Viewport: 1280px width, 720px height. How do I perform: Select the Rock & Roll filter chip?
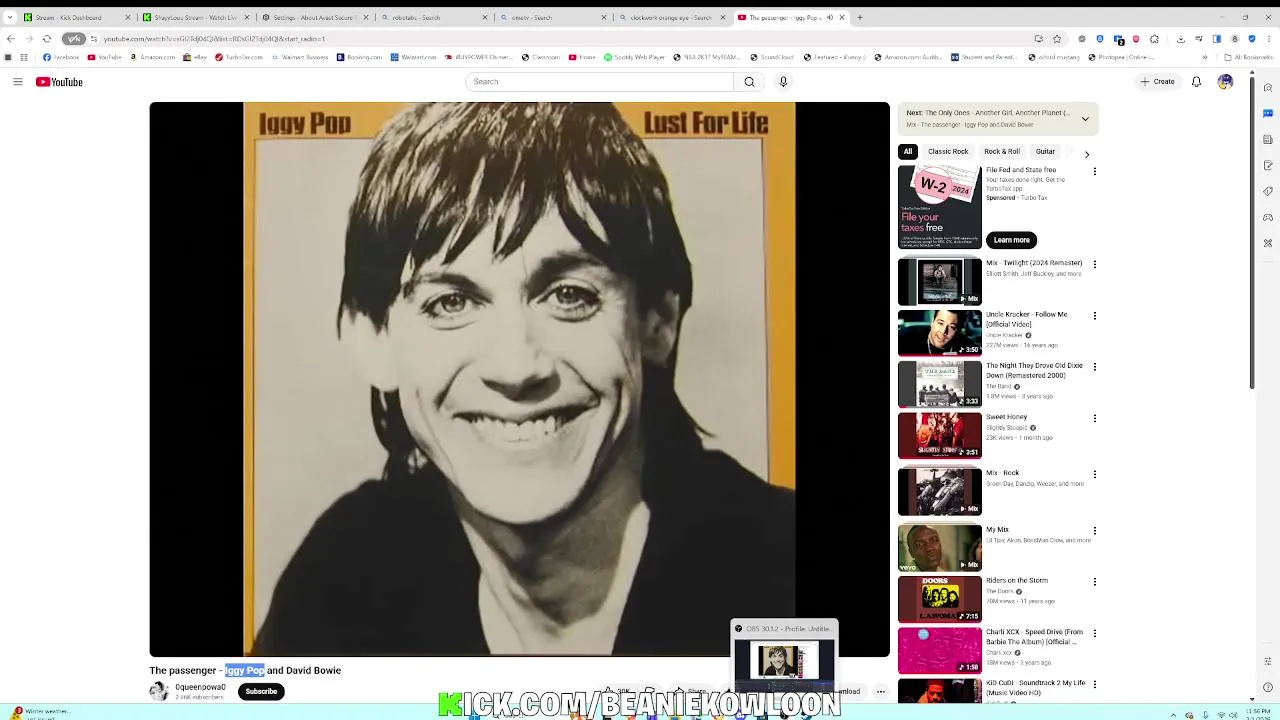pyautogui.click(x=1002, y=152)
